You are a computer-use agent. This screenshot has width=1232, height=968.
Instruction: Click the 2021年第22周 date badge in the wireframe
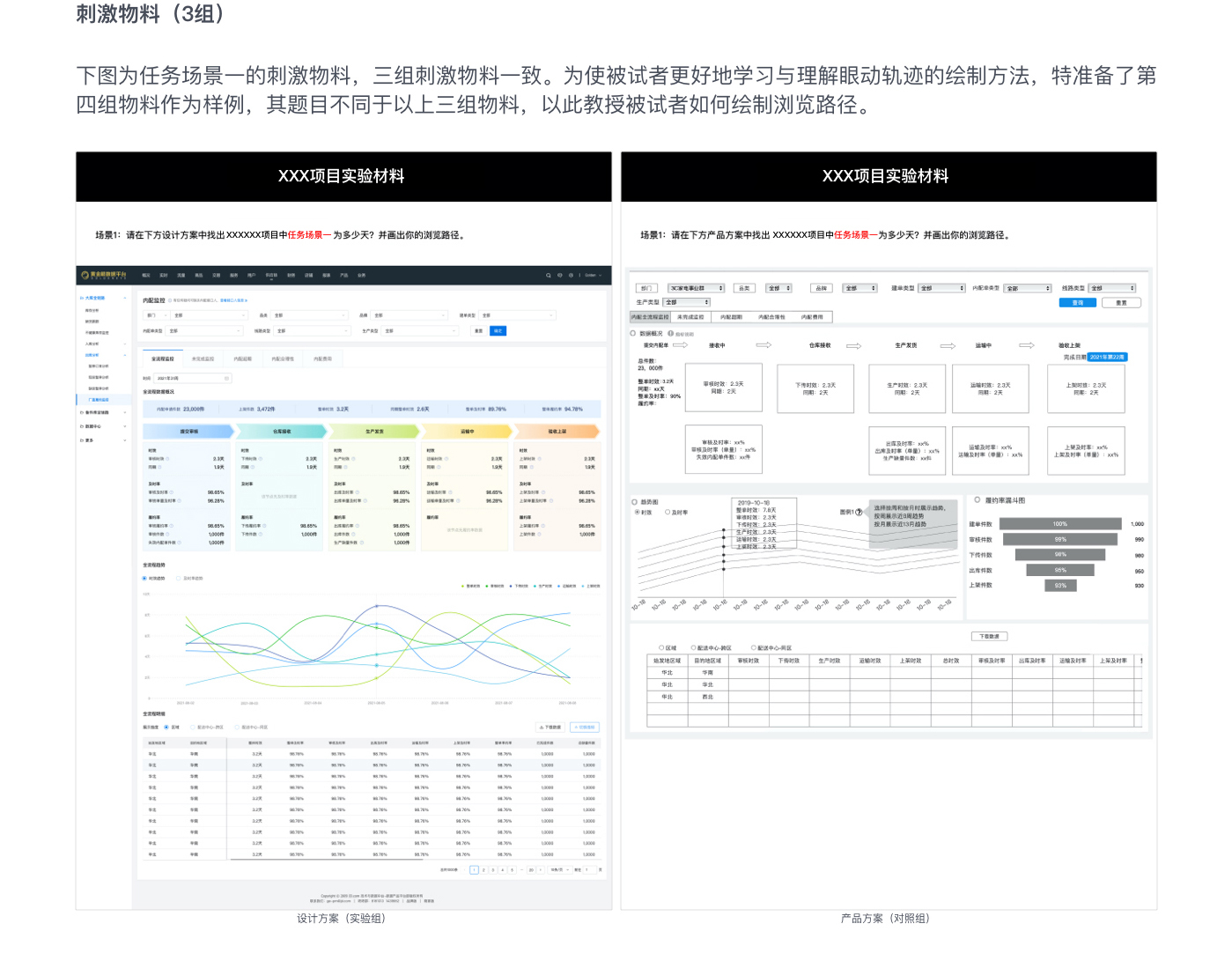coord(1107,357)
